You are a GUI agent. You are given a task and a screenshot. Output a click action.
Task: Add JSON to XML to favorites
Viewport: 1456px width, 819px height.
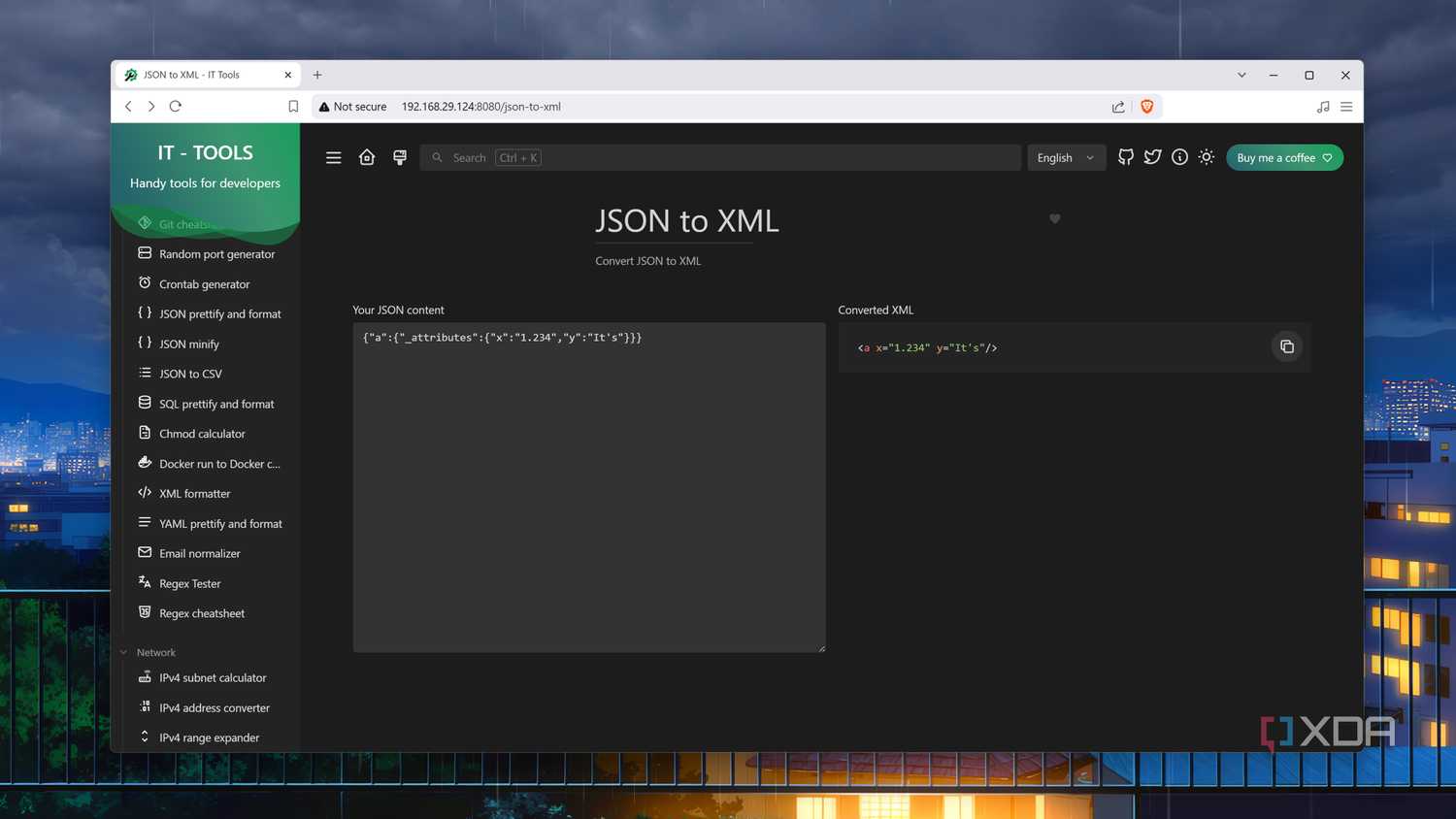pos(1055,218)
